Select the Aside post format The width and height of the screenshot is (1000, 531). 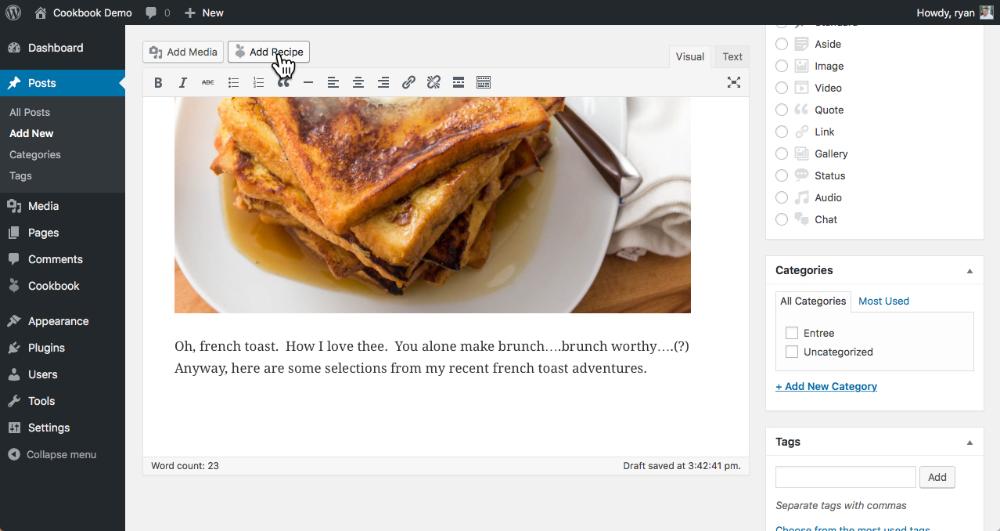pos(781,44)
